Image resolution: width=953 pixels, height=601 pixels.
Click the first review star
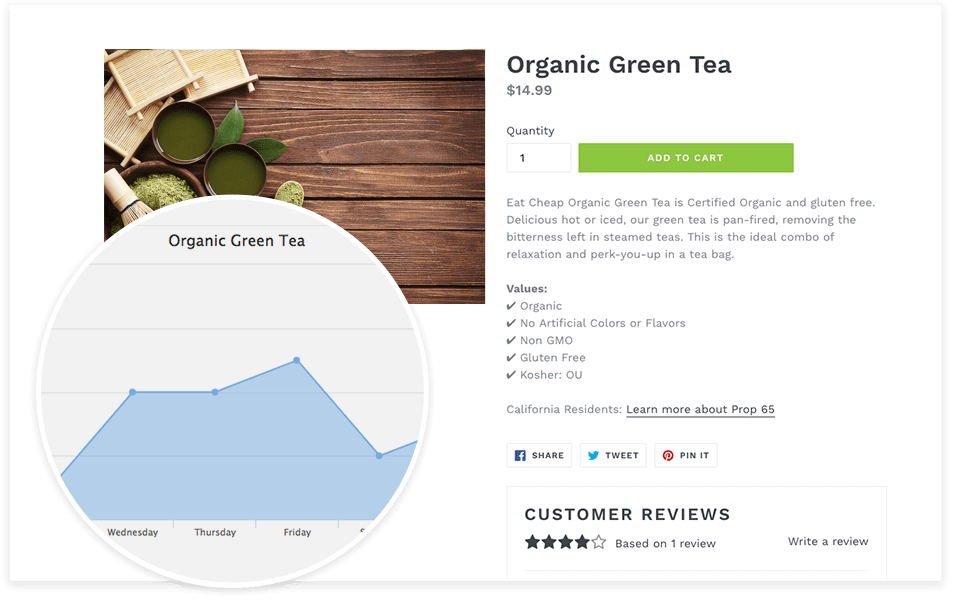pyautogui.click(x=532, y=542)
